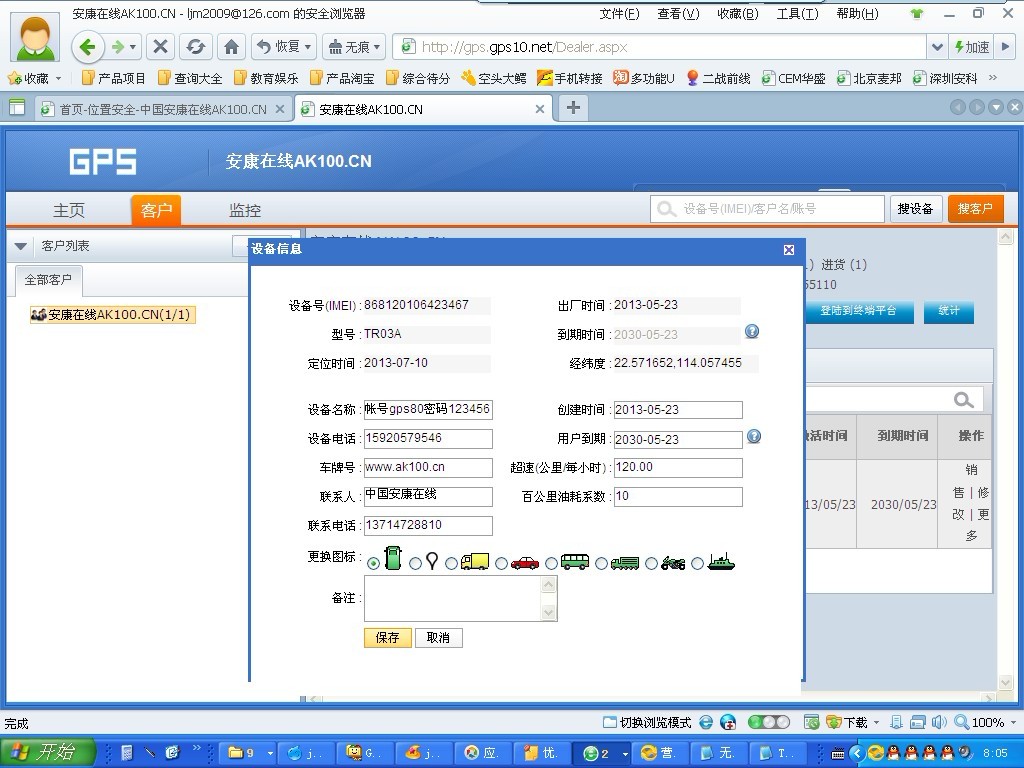
Task: Click the user avatar icon
Action: click(x=35, y=37)
